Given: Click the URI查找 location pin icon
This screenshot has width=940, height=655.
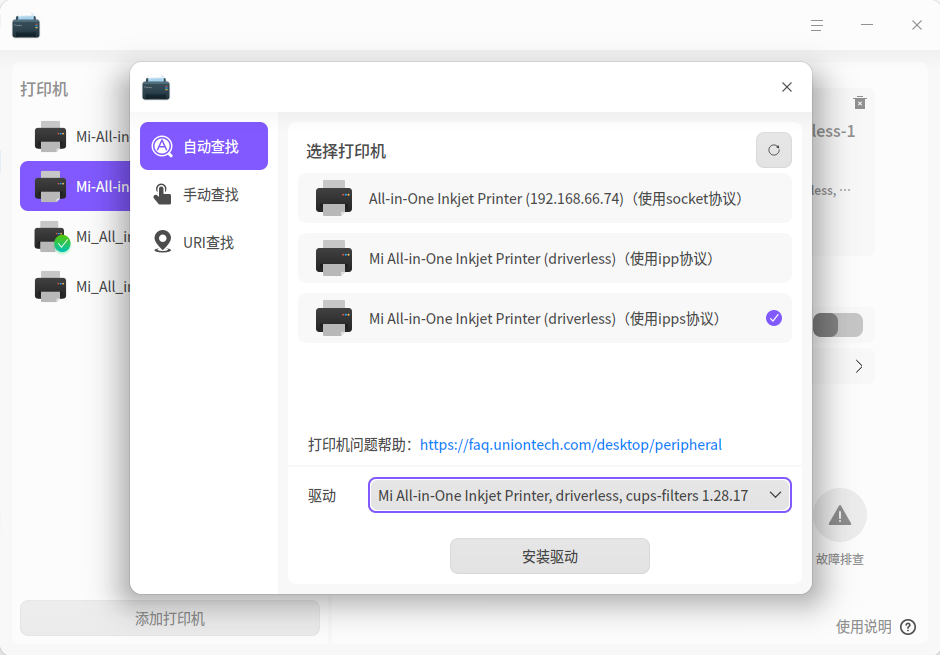Looking at the screenshot, I should (x=162, y=242).
